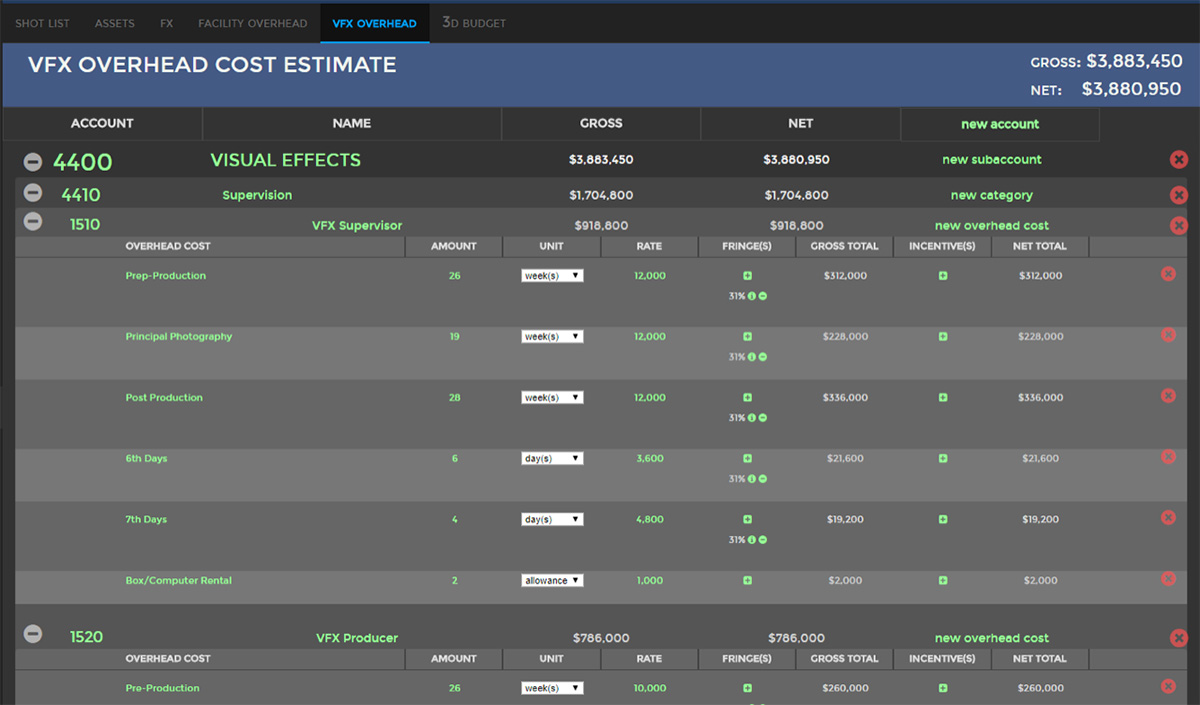1200x705 pixels.
Task: Delete the 1520 VFX Producer category
Action: point(1178,638)
